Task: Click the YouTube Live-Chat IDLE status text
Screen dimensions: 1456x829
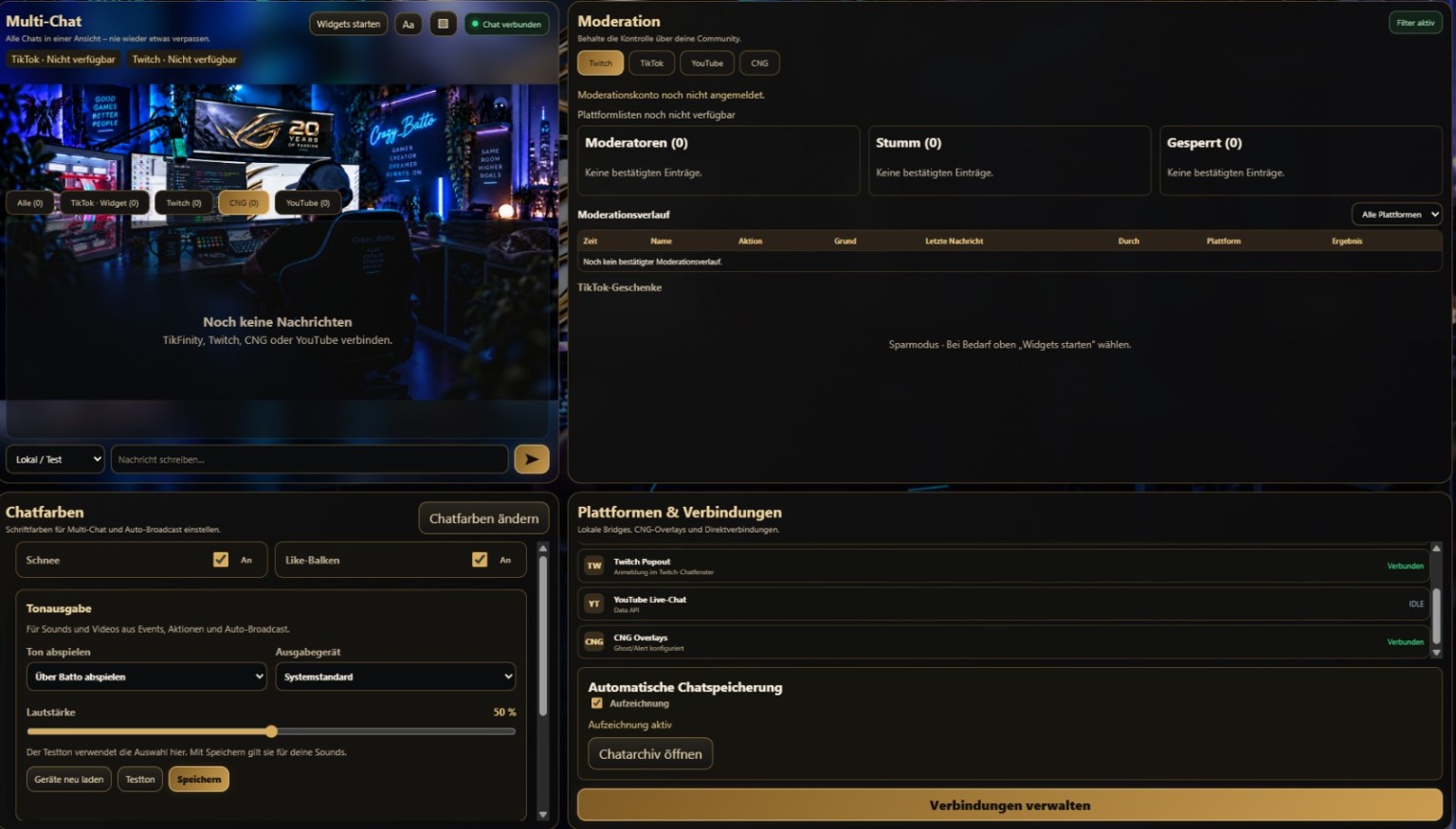Action: point(1416,604)
